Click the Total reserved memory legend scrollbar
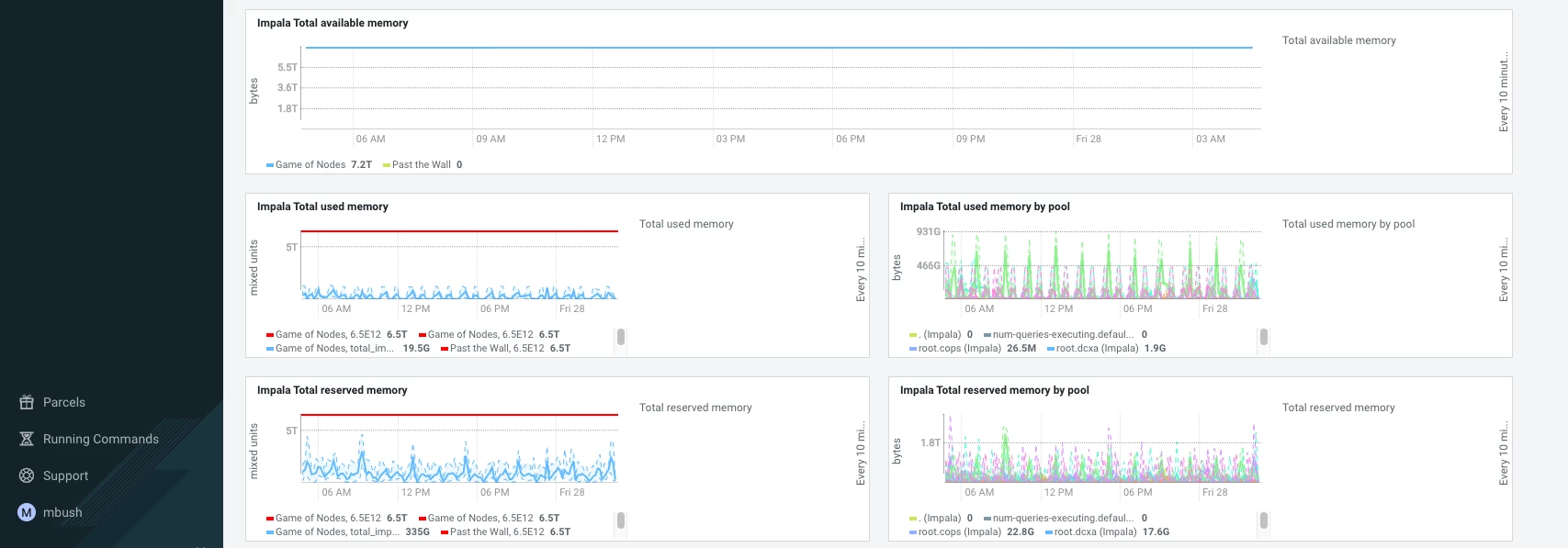 [621, 520]
